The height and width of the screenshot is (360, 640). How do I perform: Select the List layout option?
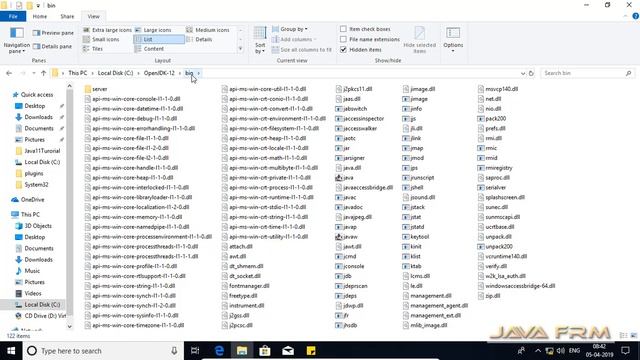(x=159, y=39)
